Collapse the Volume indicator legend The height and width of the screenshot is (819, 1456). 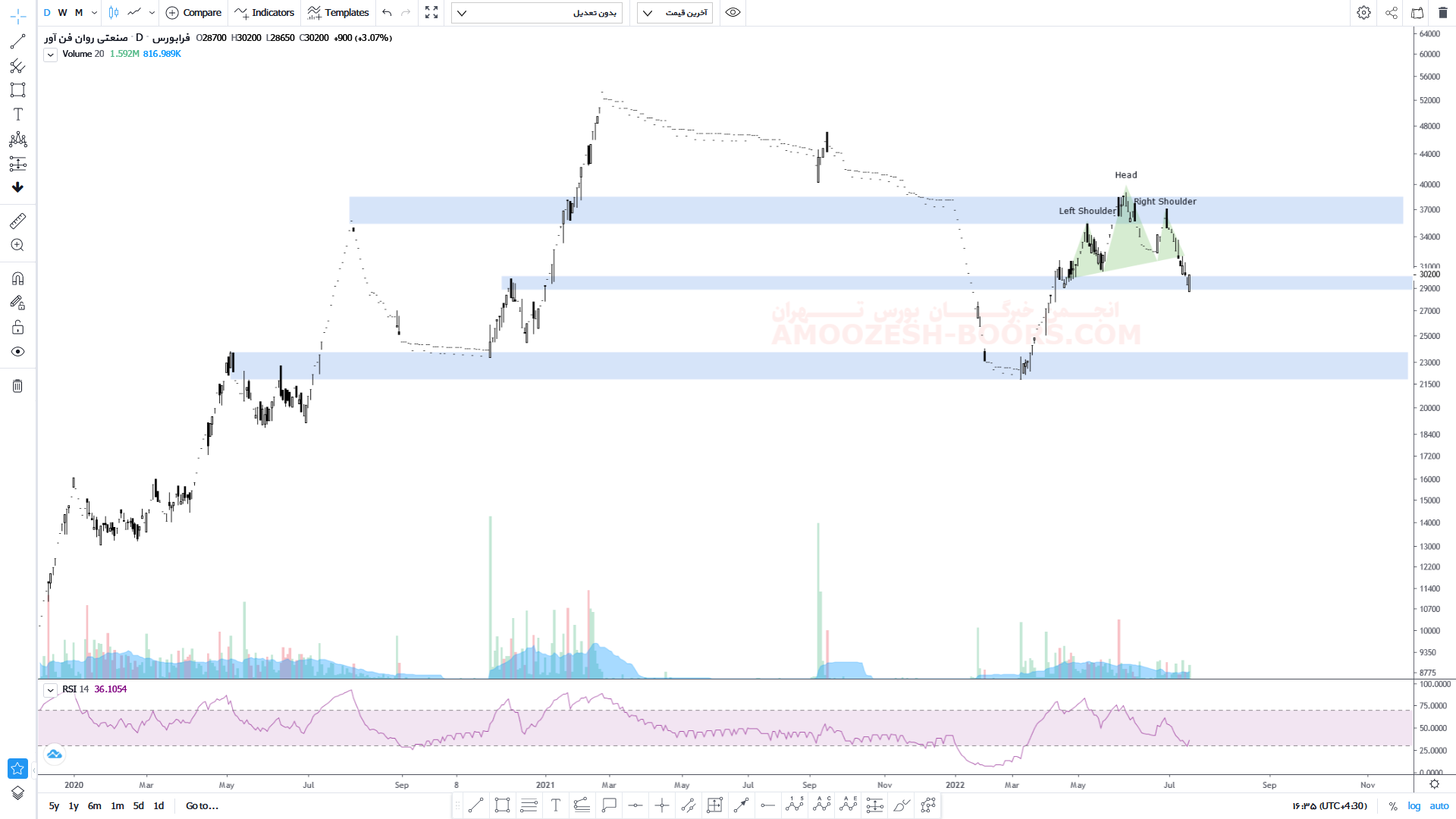[x=50, y=55]
